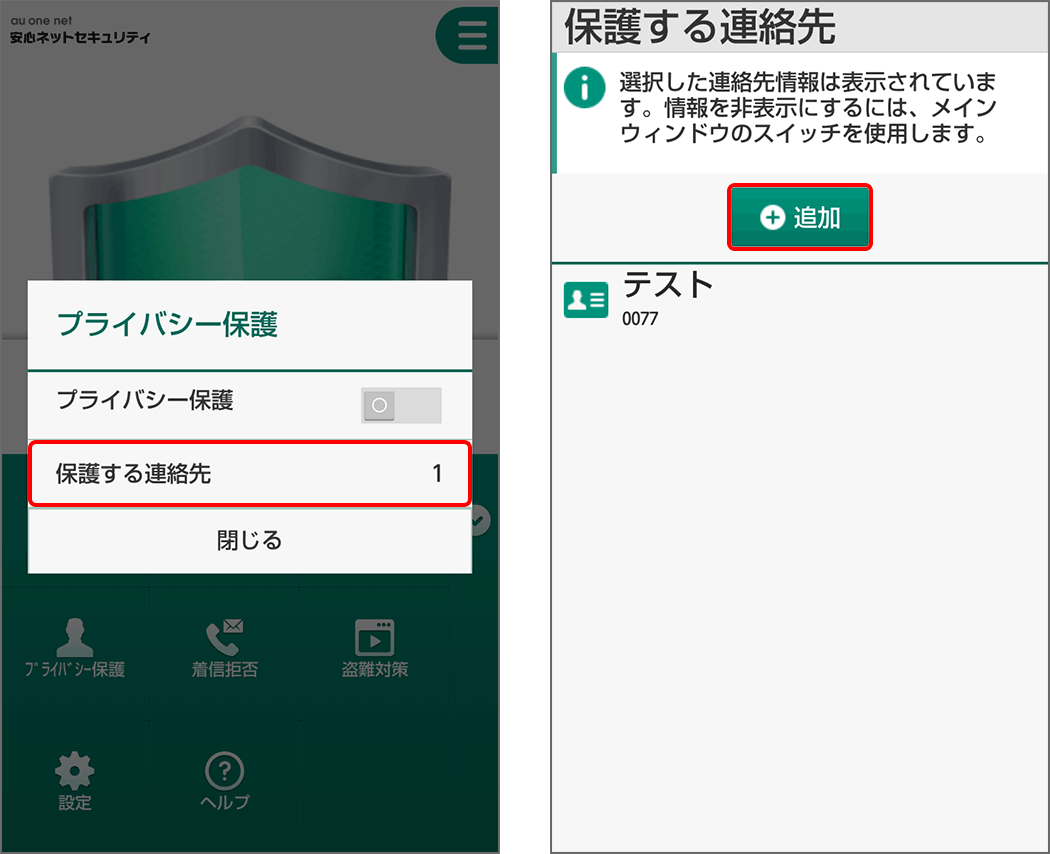Open the hamburger menu at top right
This screenshot has height=854, width=1050.
click(470, 36)
